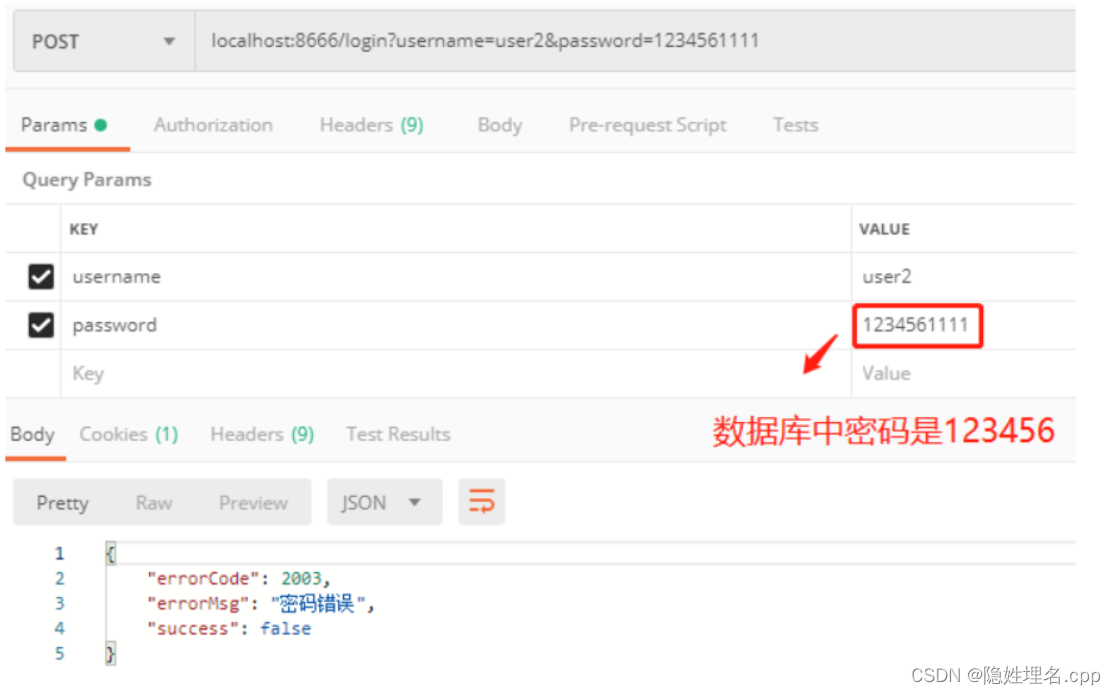Click the empty Value placeholder field
Image resolution: width=1116 pixels, height=695 pixels.
pos(963,373)
